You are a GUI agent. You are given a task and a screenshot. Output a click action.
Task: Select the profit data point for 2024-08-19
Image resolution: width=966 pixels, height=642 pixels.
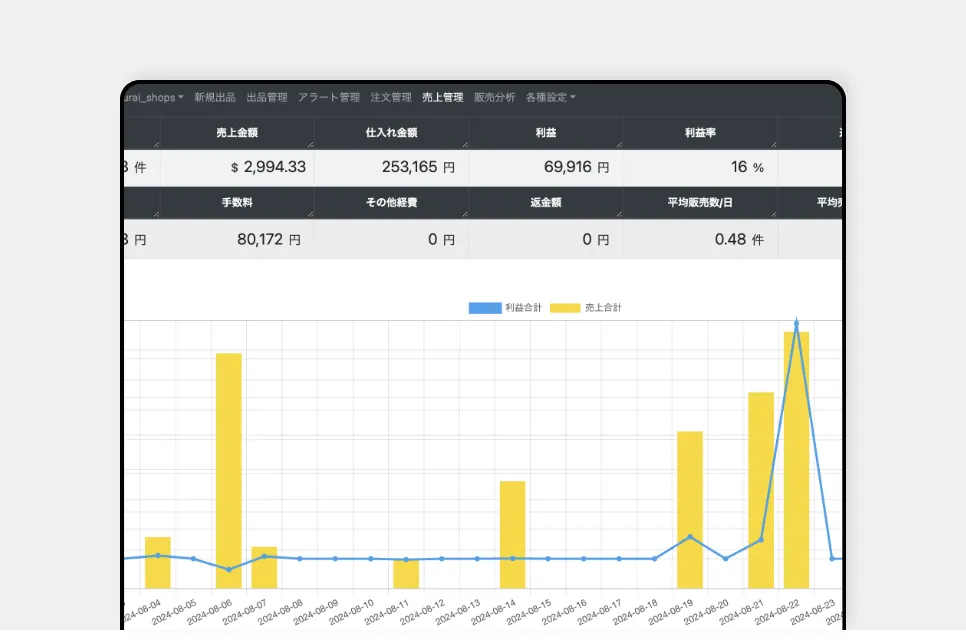[x=690, y=537]
